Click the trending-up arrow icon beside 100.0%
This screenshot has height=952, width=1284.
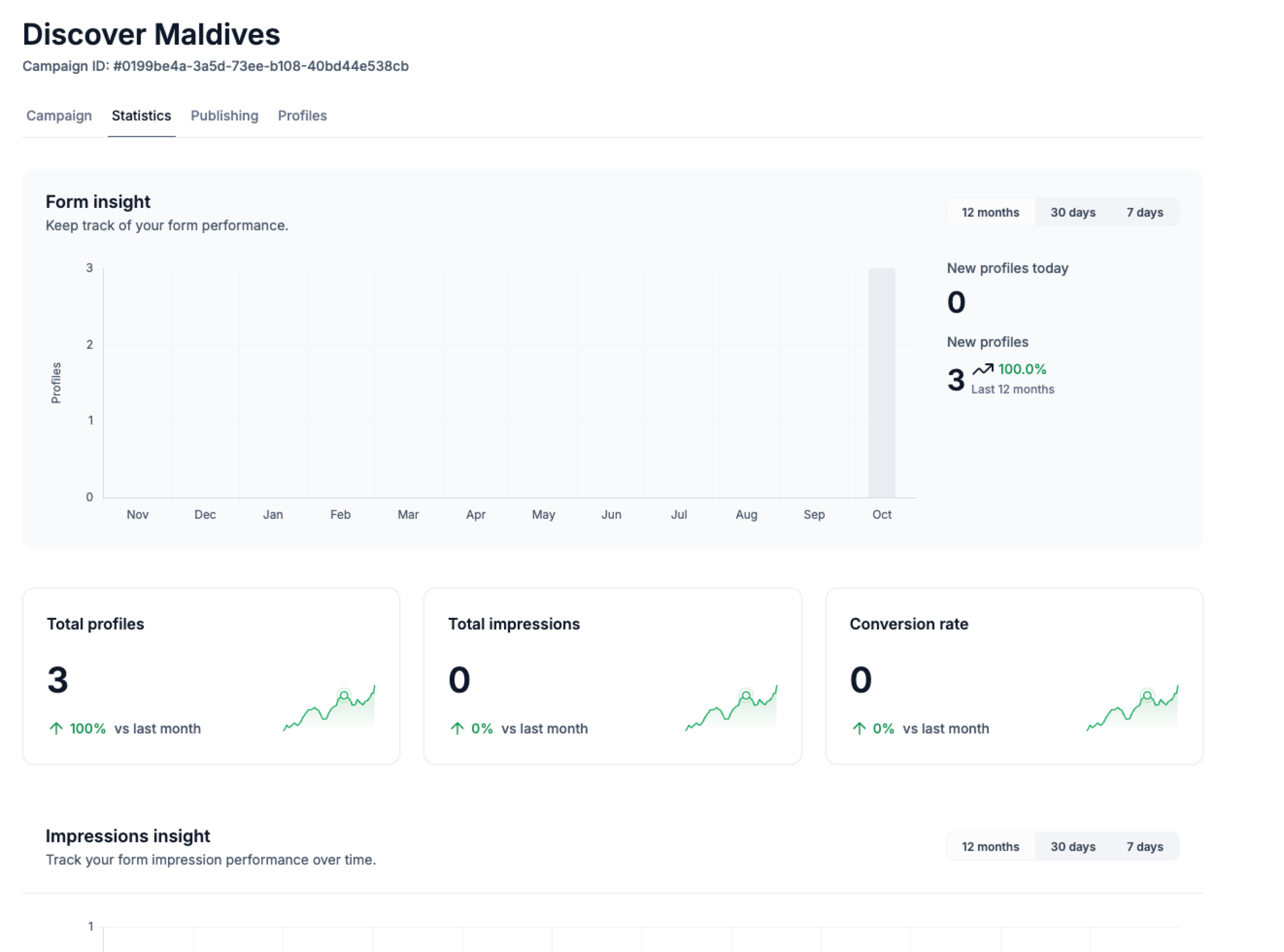pyautogui.click(x=983, y=369)
